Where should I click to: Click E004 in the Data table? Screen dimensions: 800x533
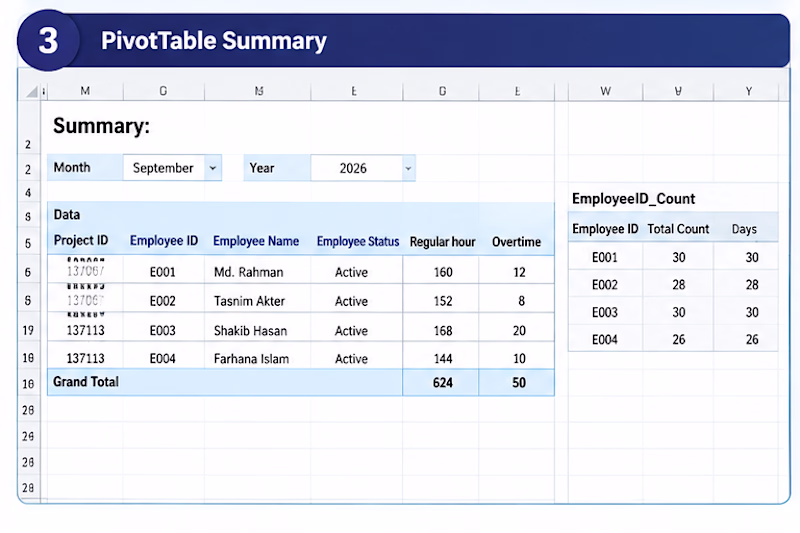[x=163, y=359]
